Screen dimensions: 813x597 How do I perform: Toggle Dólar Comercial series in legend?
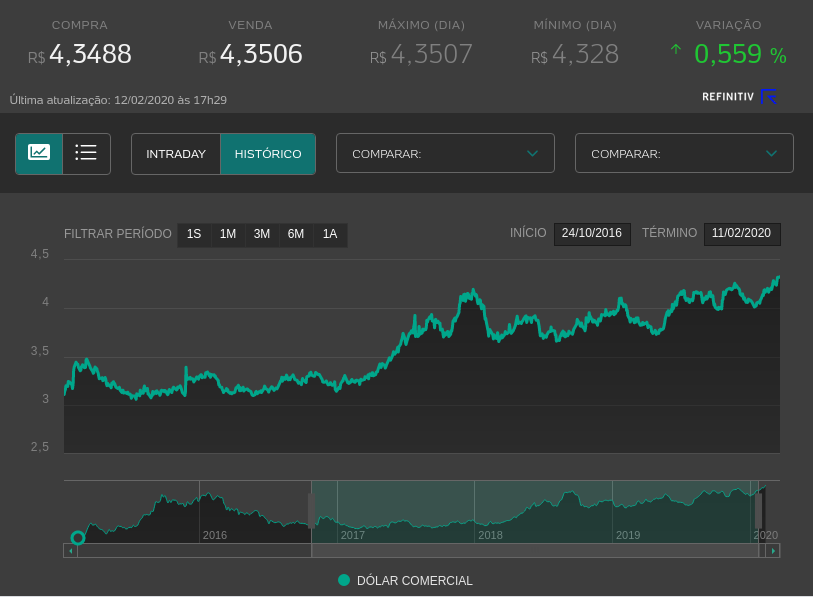[x=405, y=581]
